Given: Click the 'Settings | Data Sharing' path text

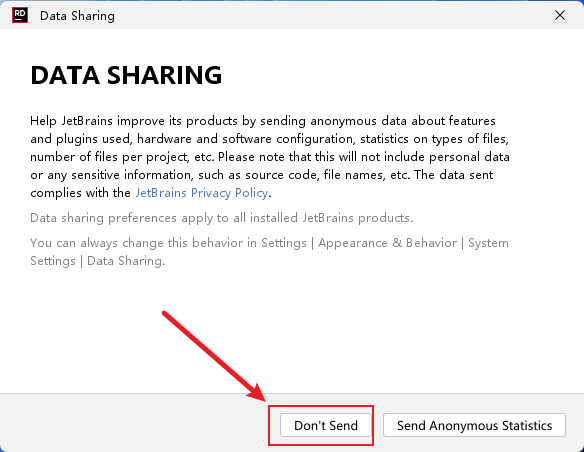Looking at the screenshot, I should click(x=97, y=261).
